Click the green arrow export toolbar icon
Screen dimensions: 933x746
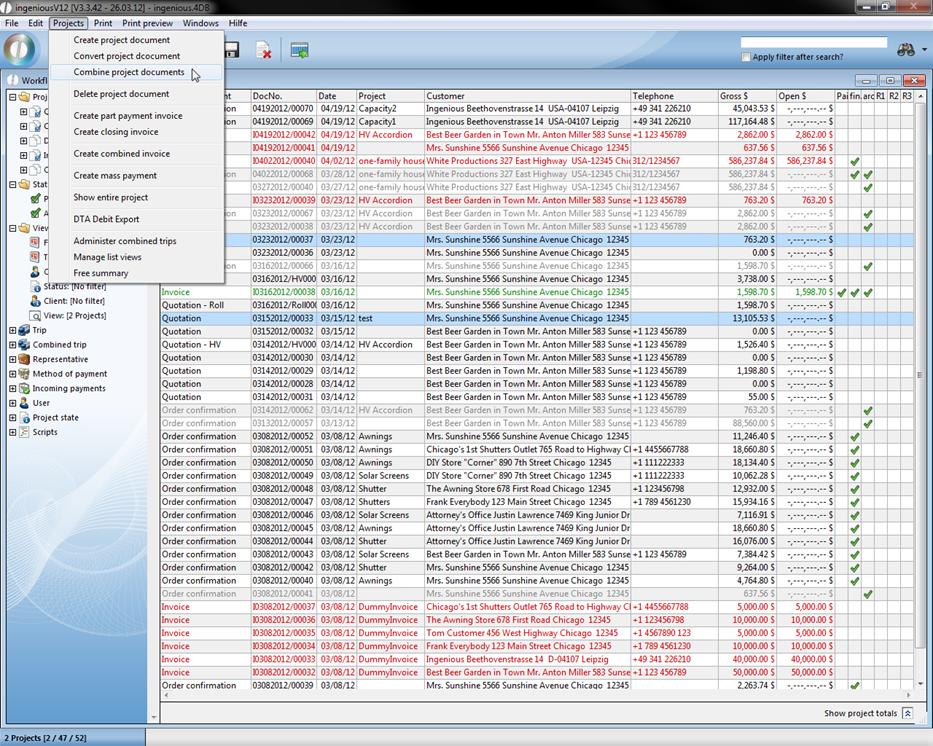point(299,50)
